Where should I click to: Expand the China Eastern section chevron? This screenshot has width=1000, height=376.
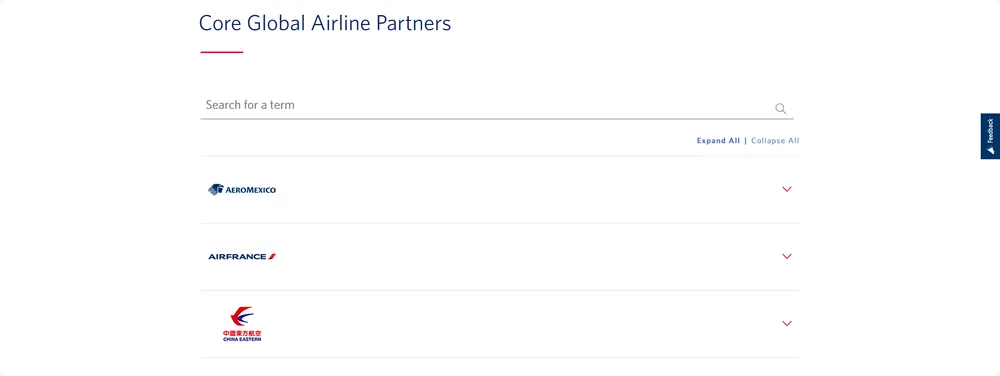(786, 323)
